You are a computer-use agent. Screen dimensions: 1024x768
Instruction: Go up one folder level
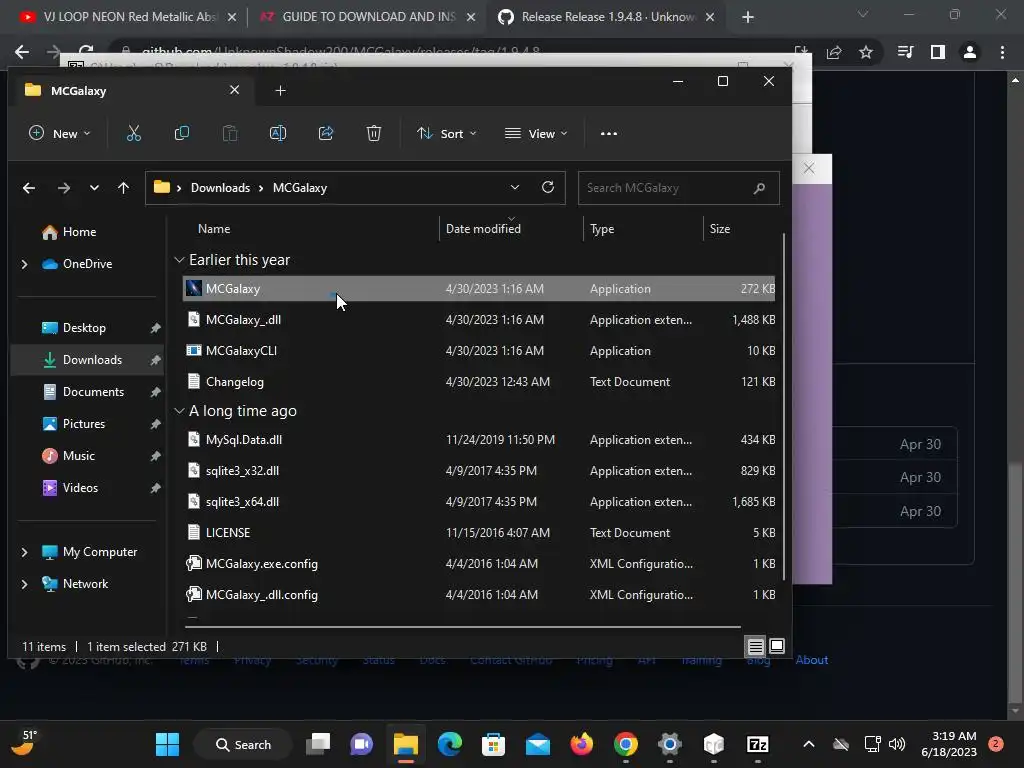(123, 188)
